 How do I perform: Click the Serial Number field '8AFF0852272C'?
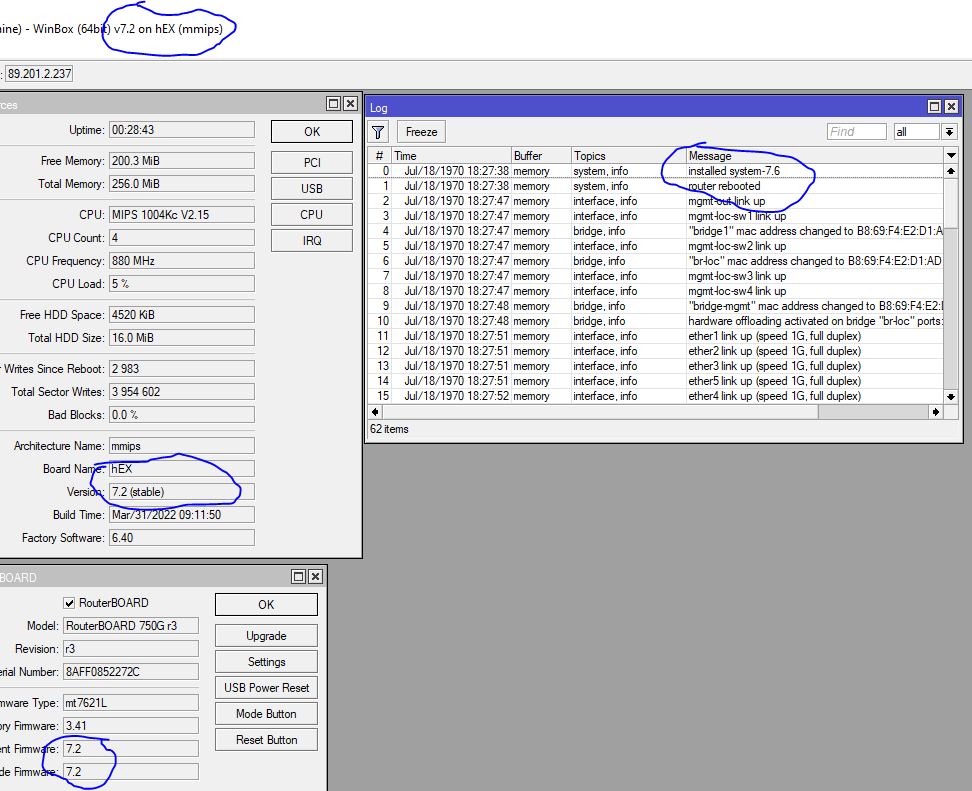point(131,671)
